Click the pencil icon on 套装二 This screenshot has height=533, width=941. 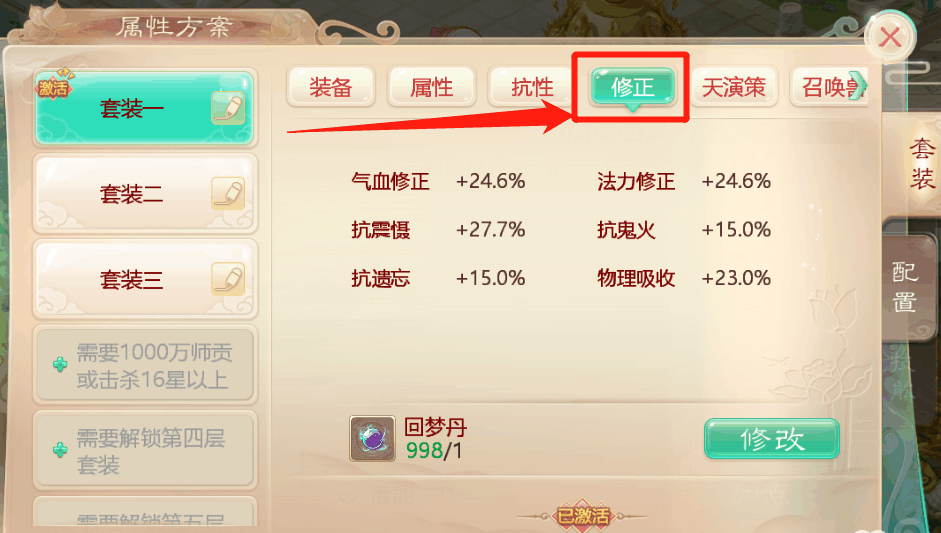[228, 194]
